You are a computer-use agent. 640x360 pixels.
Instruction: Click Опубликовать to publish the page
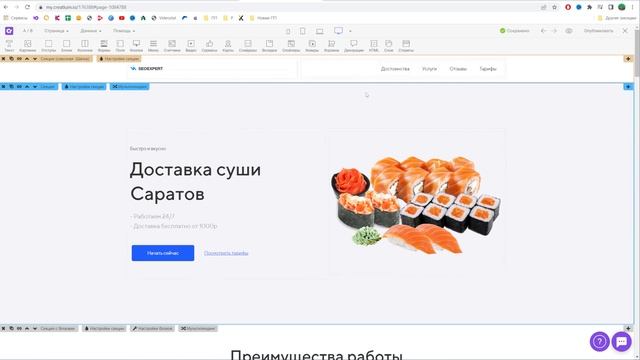coord(598,31)
